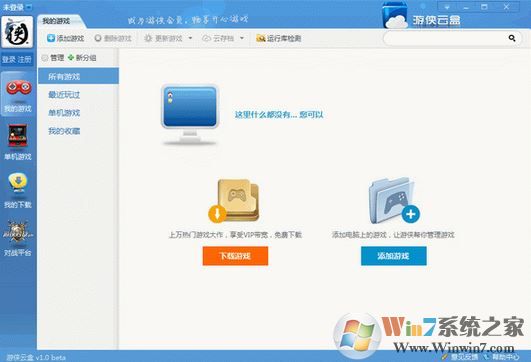Screen dimensions: 531x362
Task: Click the download game folder icon
Action: click(x=234, y=200)
